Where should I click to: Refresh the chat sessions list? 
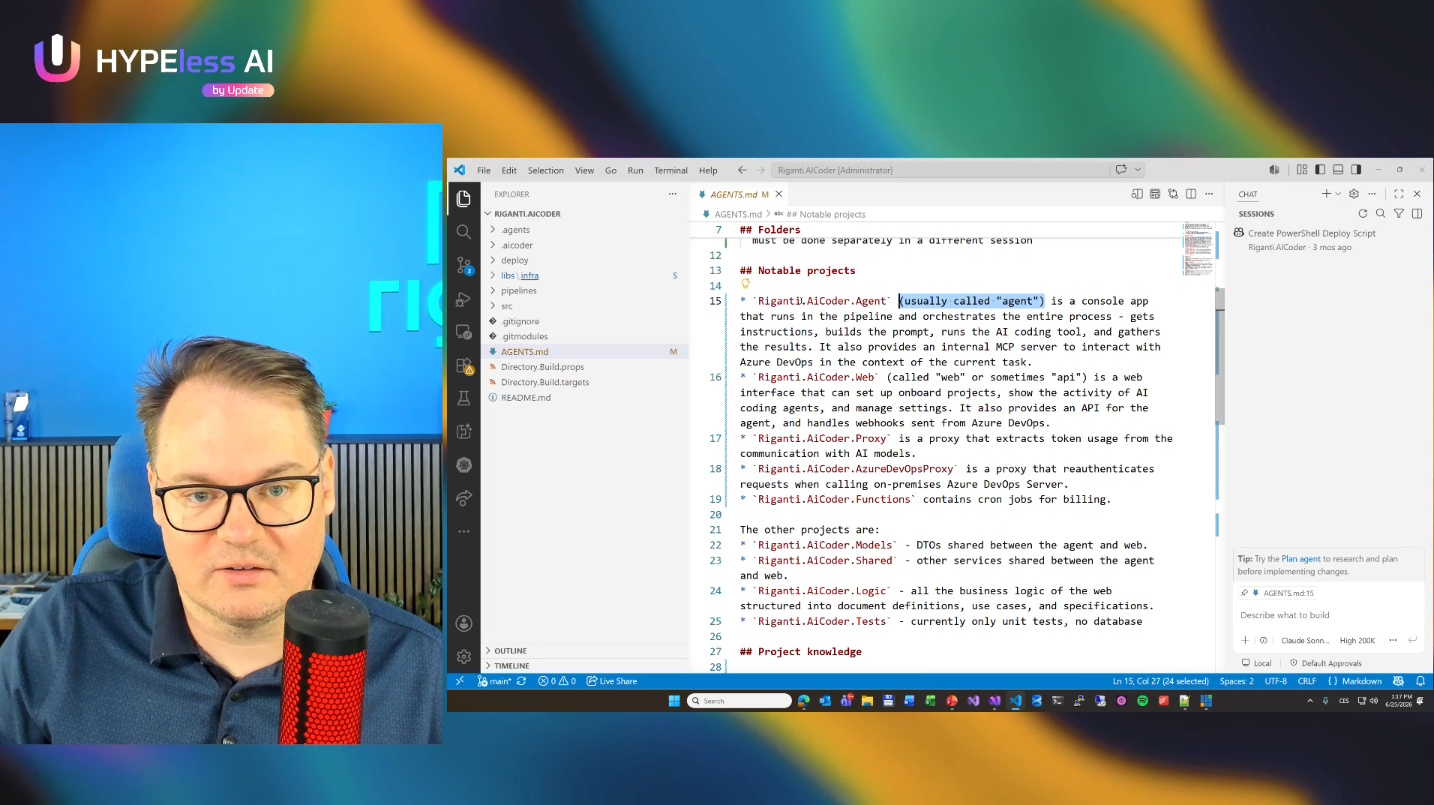pyautogui.click(x=1362, y=213)
